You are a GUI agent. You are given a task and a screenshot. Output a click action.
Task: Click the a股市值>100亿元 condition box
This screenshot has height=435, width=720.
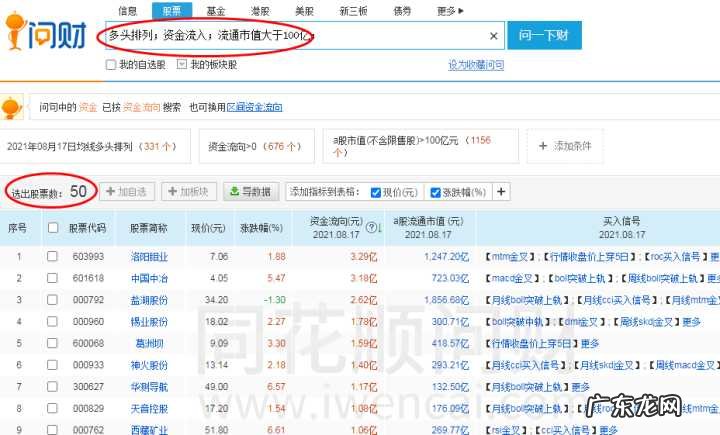(x=421, y=146)
